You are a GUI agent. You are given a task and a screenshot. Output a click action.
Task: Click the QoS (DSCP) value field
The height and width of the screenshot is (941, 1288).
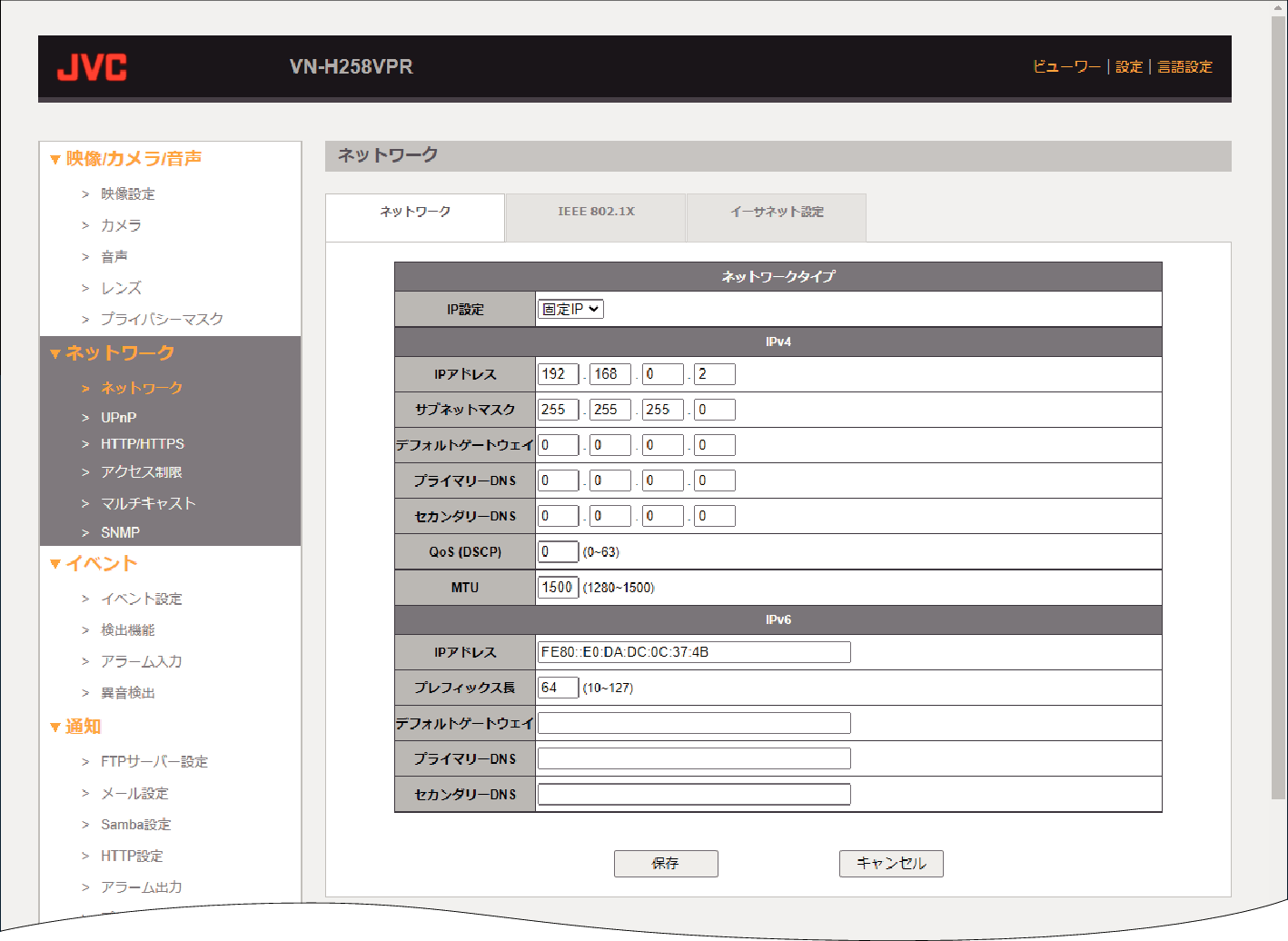coord(558,551)
